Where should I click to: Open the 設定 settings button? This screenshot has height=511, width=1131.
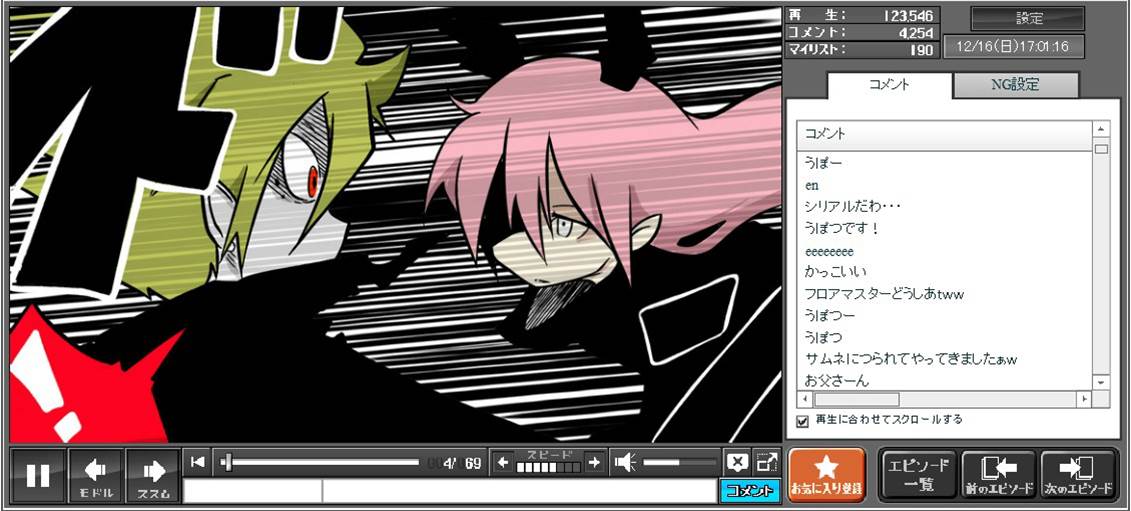tap(1028, 19)
